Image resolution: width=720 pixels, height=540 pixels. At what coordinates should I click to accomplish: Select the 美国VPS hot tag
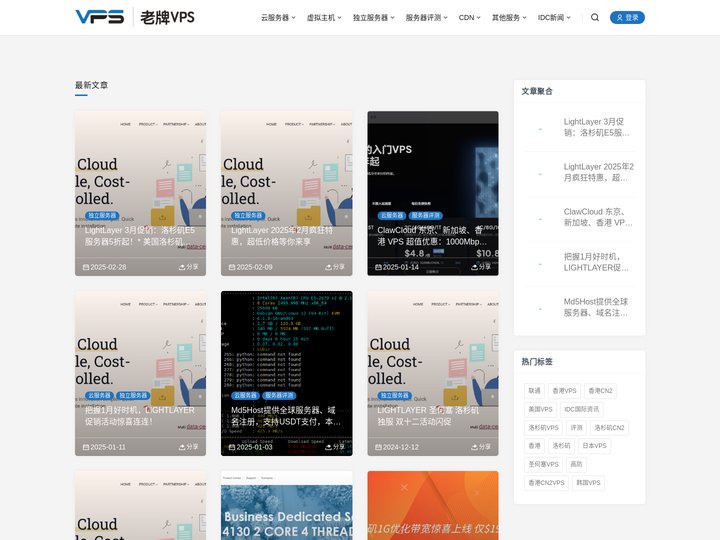pyautogui.click(x=540, y=409)
